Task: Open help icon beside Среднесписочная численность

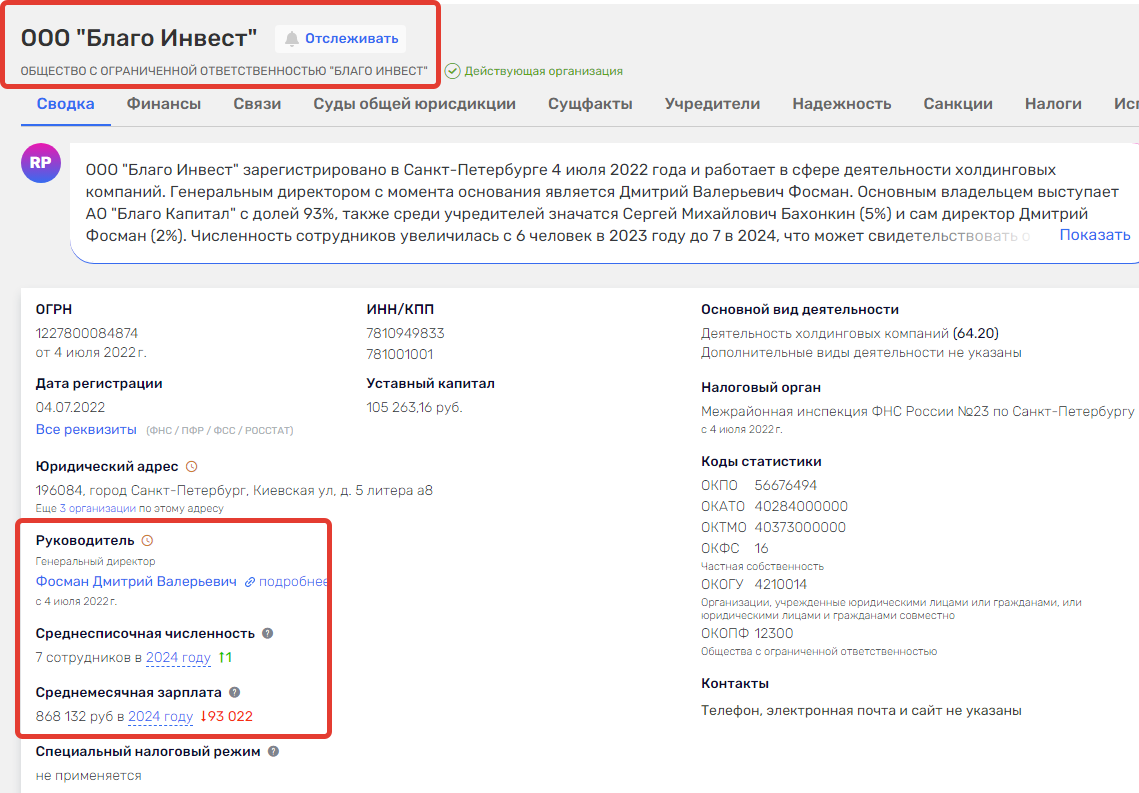Action: coord(267,634)
